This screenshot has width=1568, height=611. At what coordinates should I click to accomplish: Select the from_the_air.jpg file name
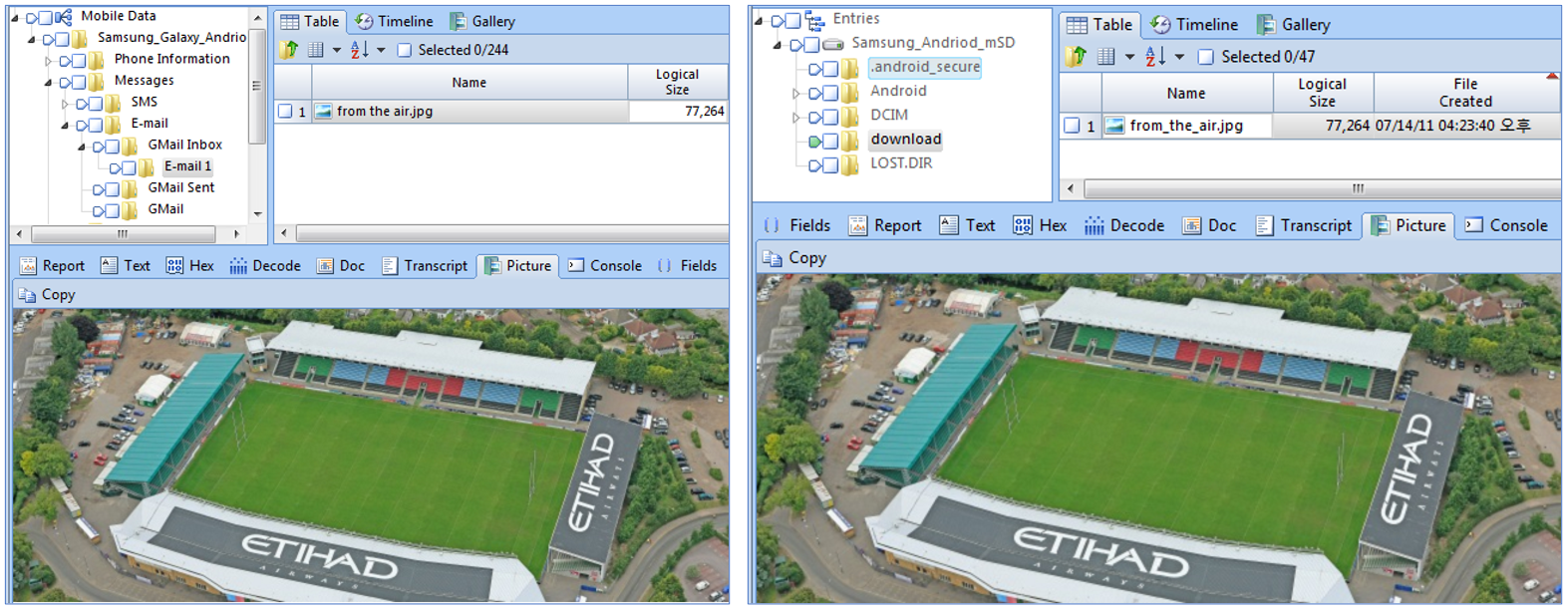point(1186,126)
